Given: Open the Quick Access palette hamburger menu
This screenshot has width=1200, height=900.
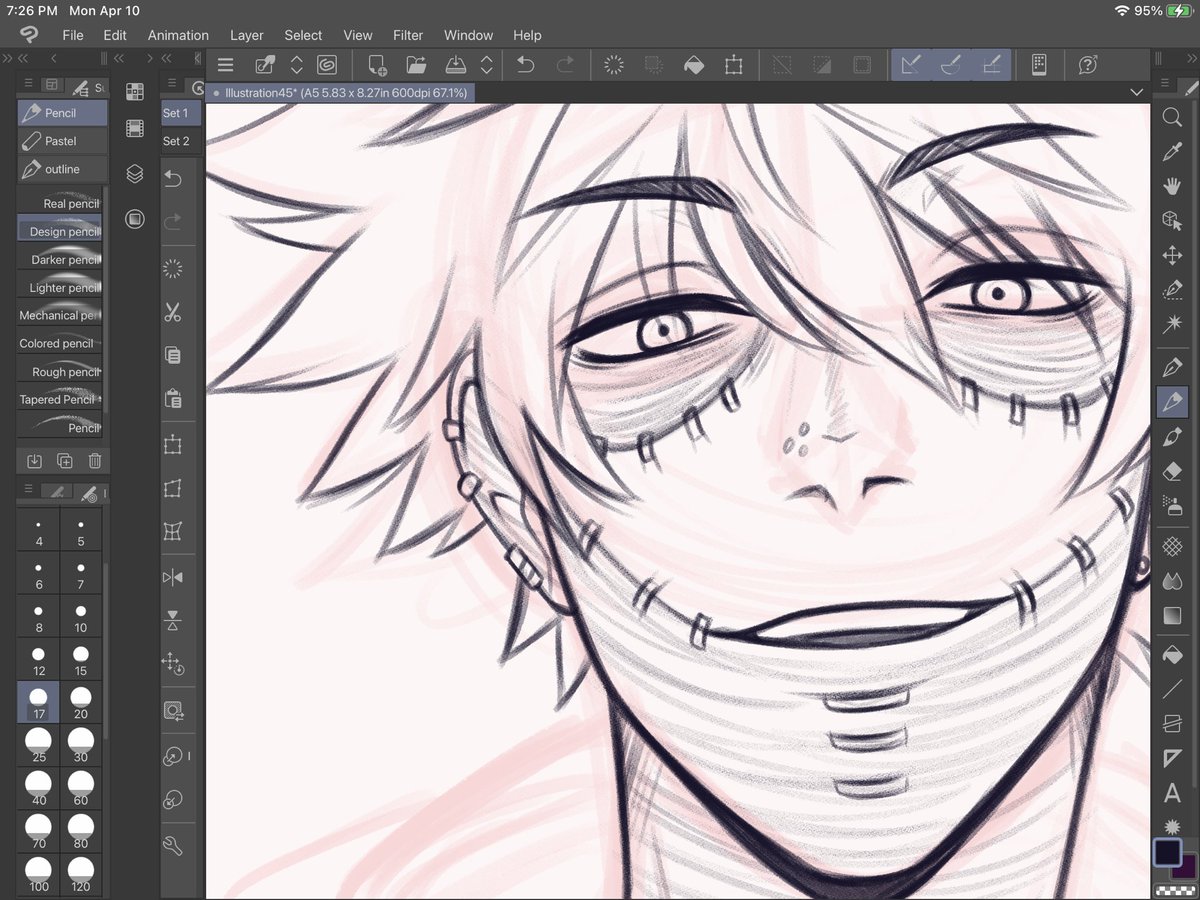Looking at the screenshot, I should pos(173,84).
